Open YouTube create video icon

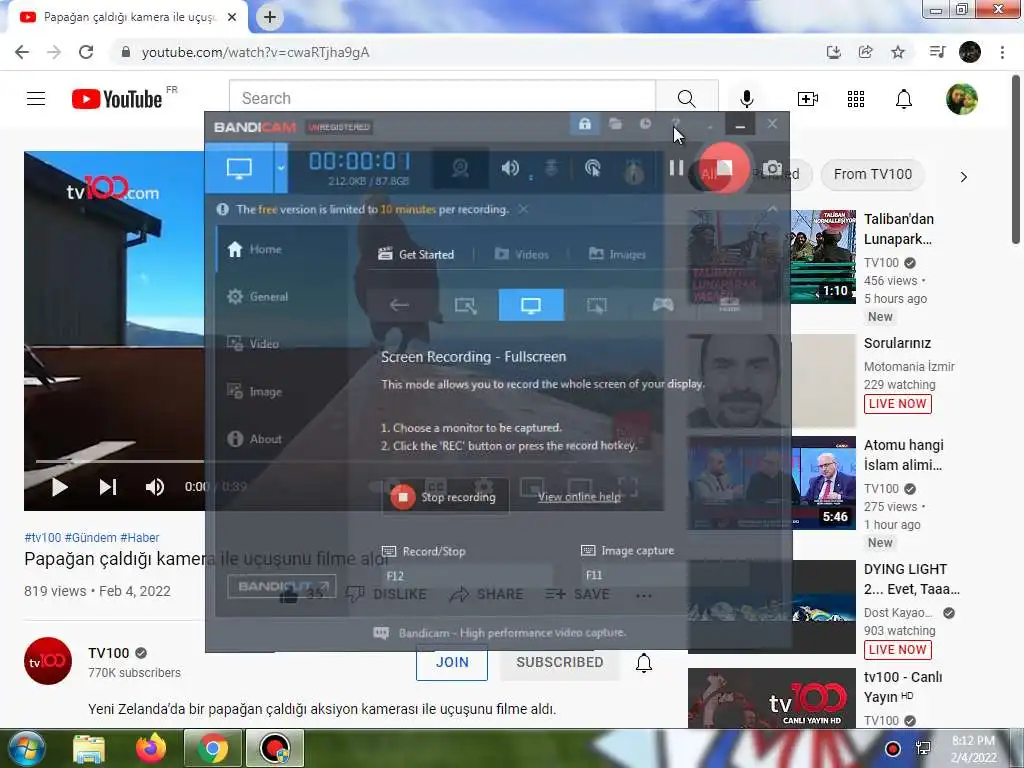808,99
